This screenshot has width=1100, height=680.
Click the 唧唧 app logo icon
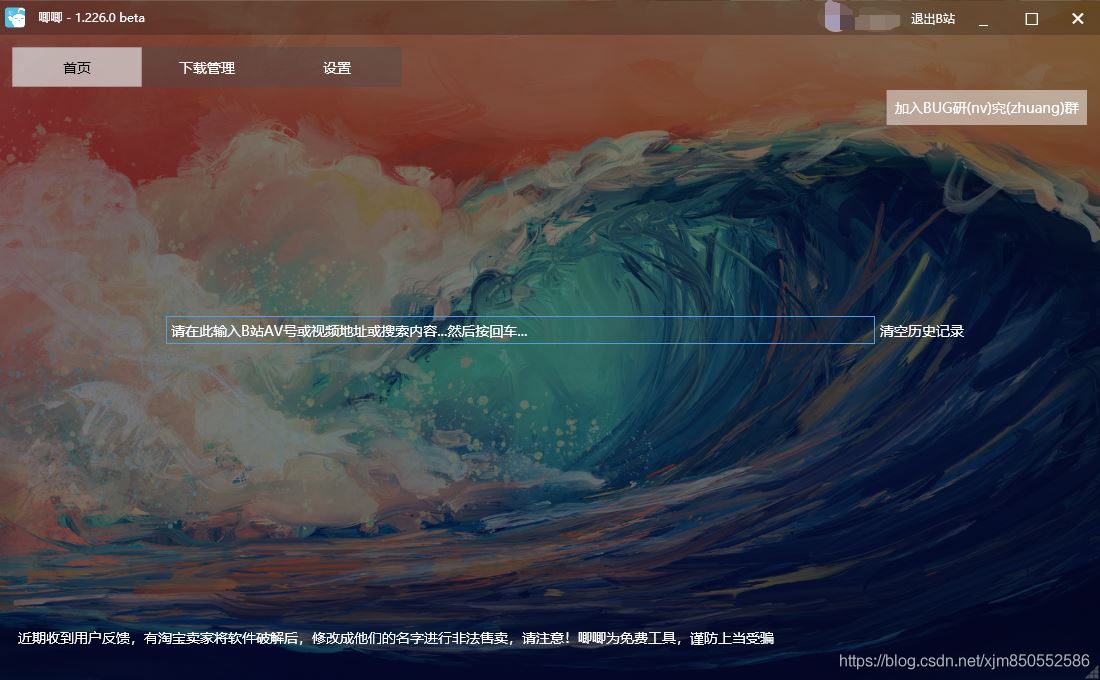(16, 17)
